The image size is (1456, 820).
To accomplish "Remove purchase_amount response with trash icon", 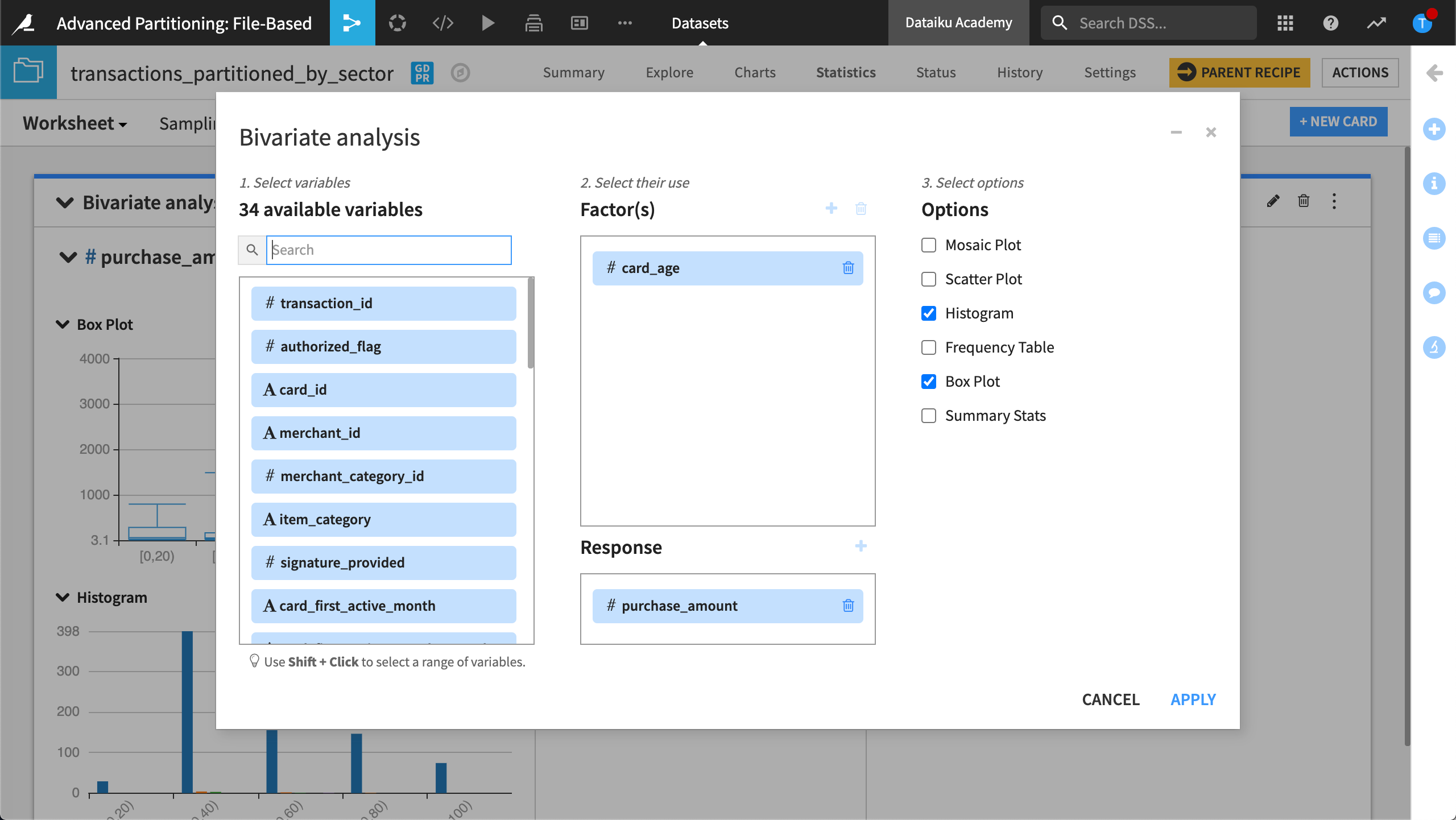I will [848, 606].
